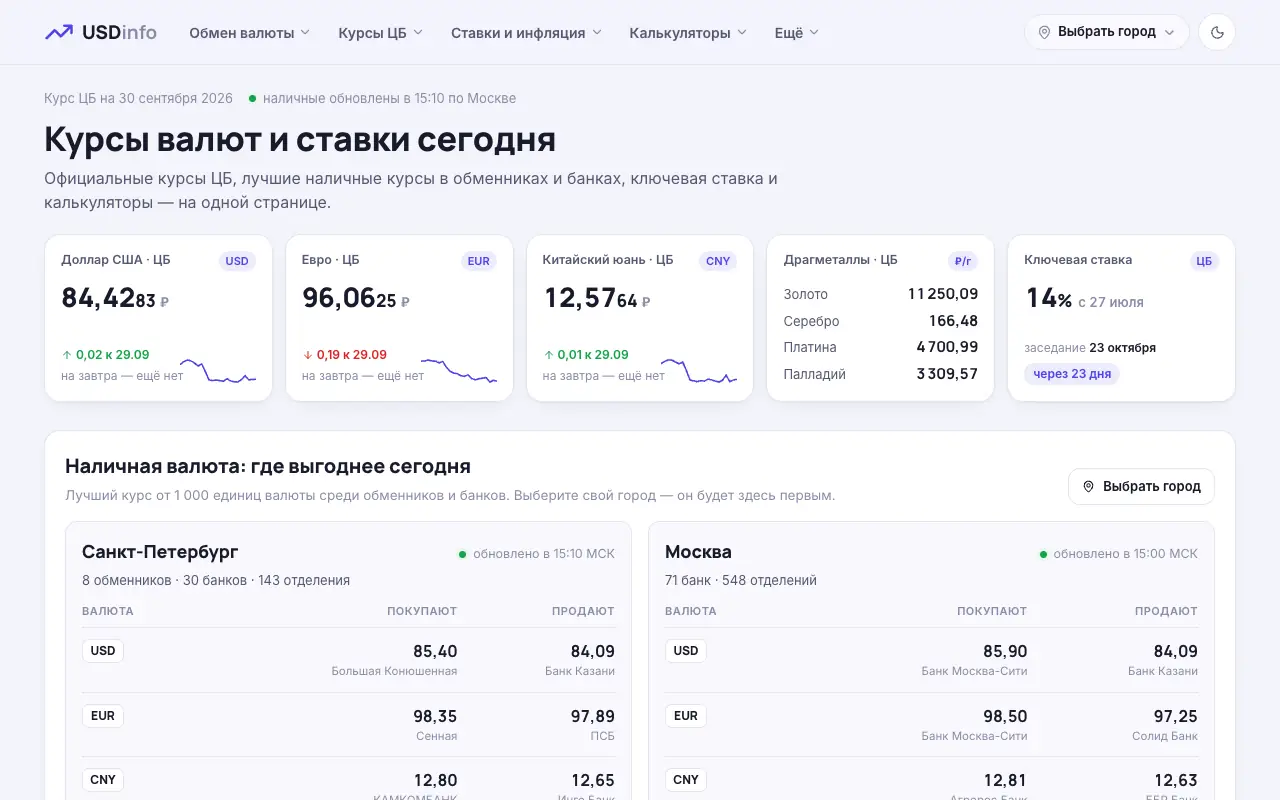Open the Китайский юань · ЦБ card

(640, 318)
